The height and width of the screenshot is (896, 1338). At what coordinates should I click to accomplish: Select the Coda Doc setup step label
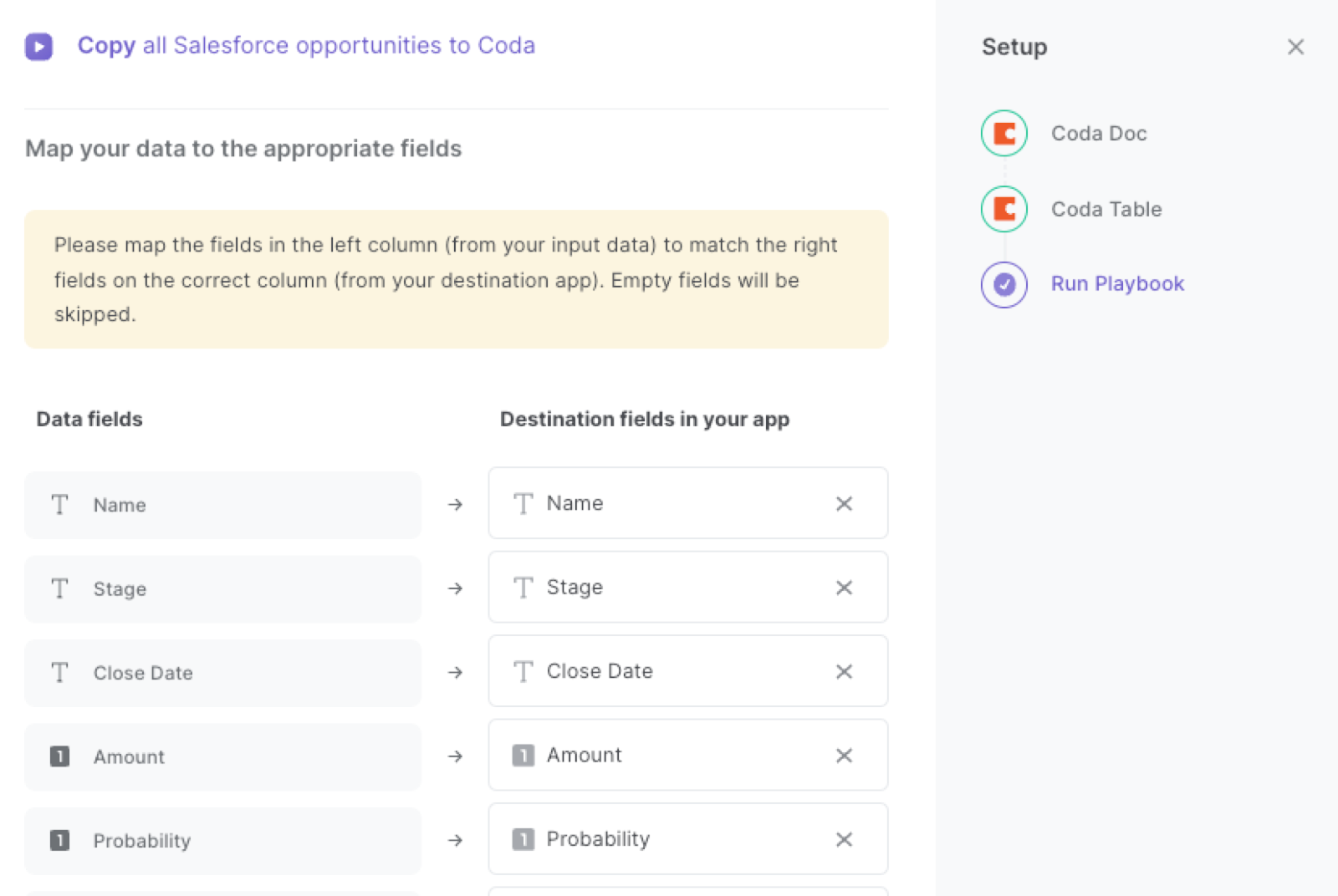point(1099,134)
